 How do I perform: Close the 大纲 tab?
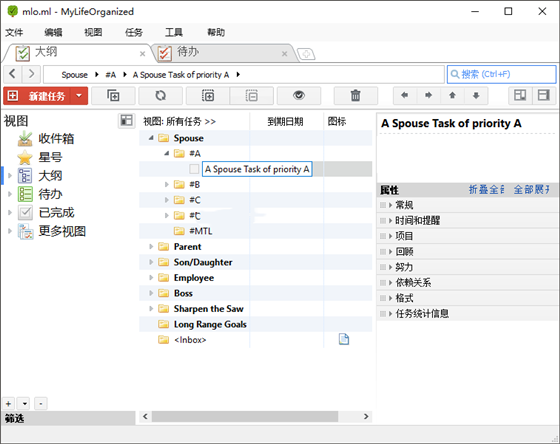tap(142, 54)
